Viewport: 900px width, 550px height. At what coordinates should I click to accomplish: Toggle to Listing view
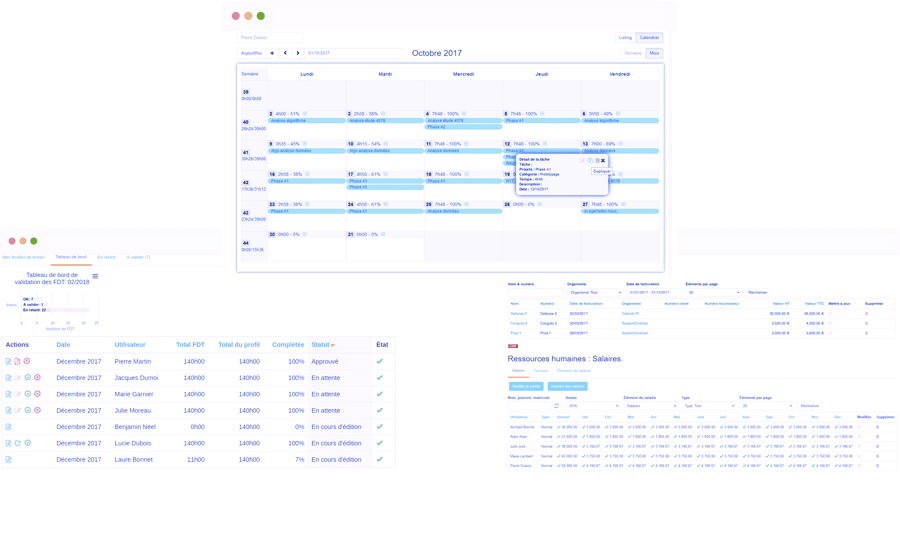[625, 37]
